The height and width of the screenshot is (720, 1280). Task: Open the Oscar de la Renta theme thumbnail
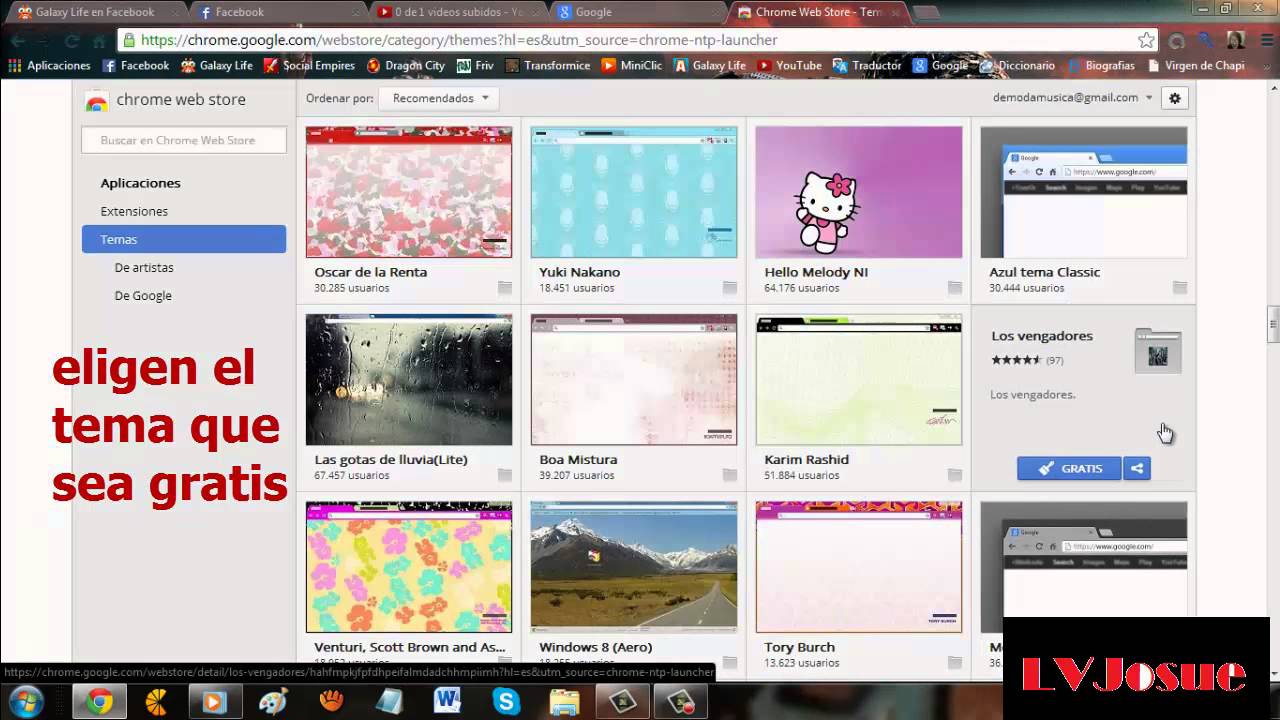pyautogui.click(x=409, y=192)
